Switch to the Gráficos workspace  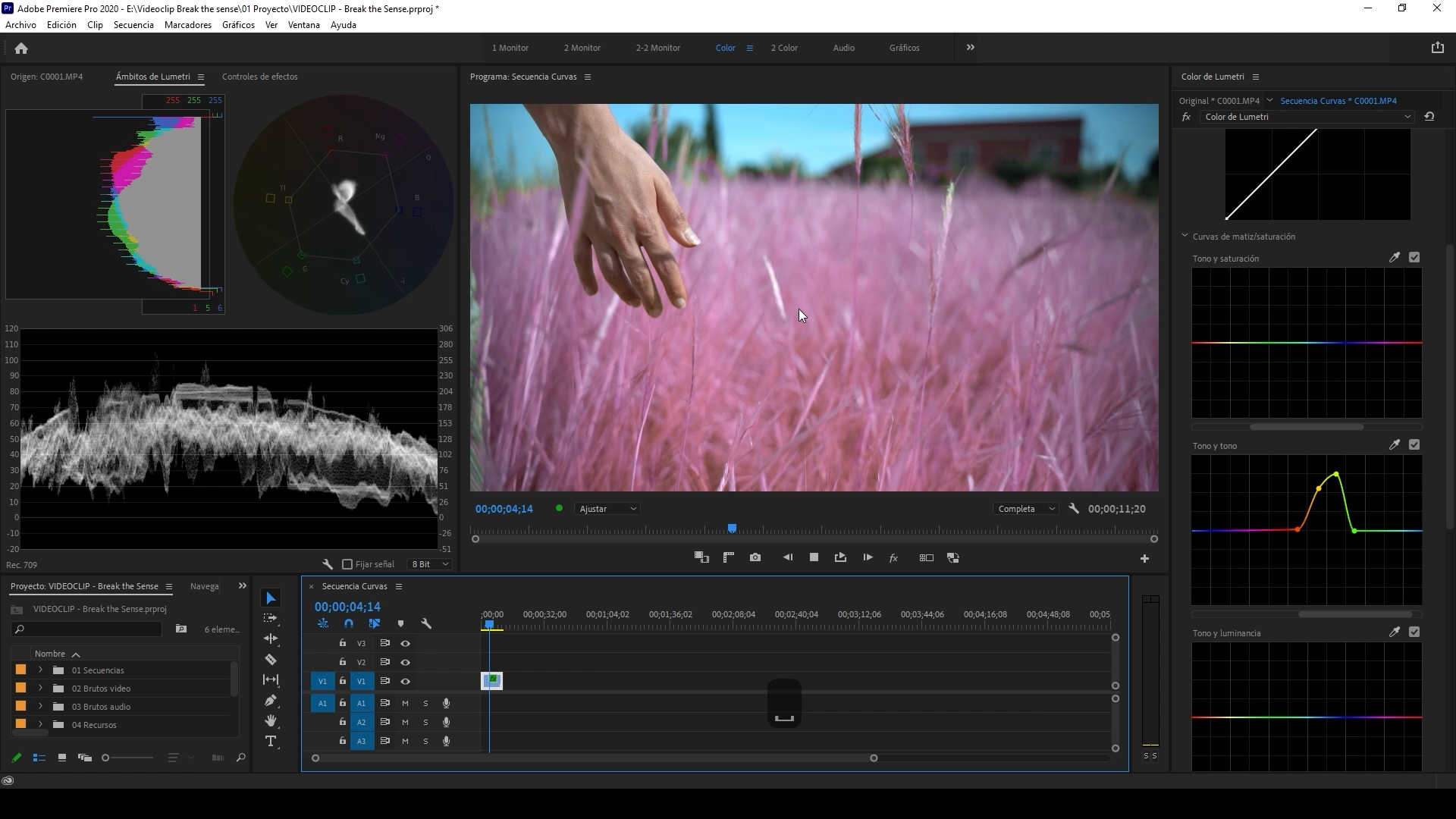click(x=904, y=48)
